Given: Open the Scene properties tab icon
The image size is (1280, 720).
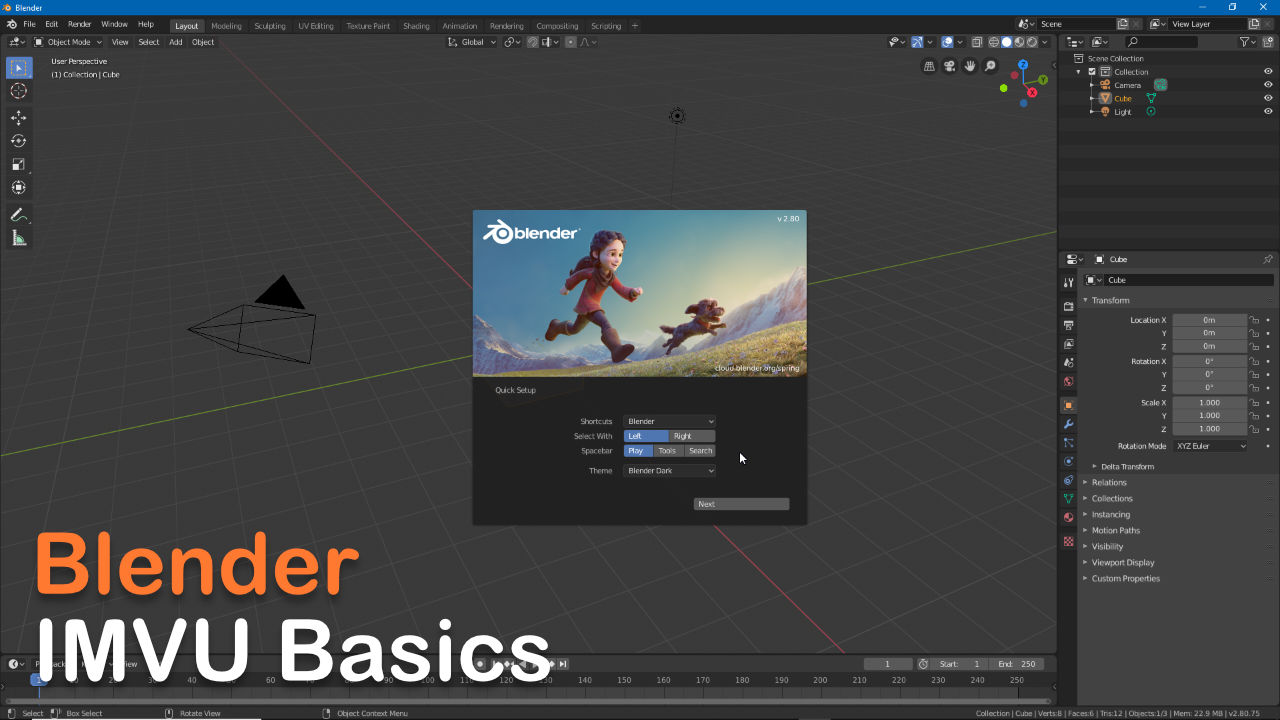Looking at the screenshot, I should coord(1069,363).
